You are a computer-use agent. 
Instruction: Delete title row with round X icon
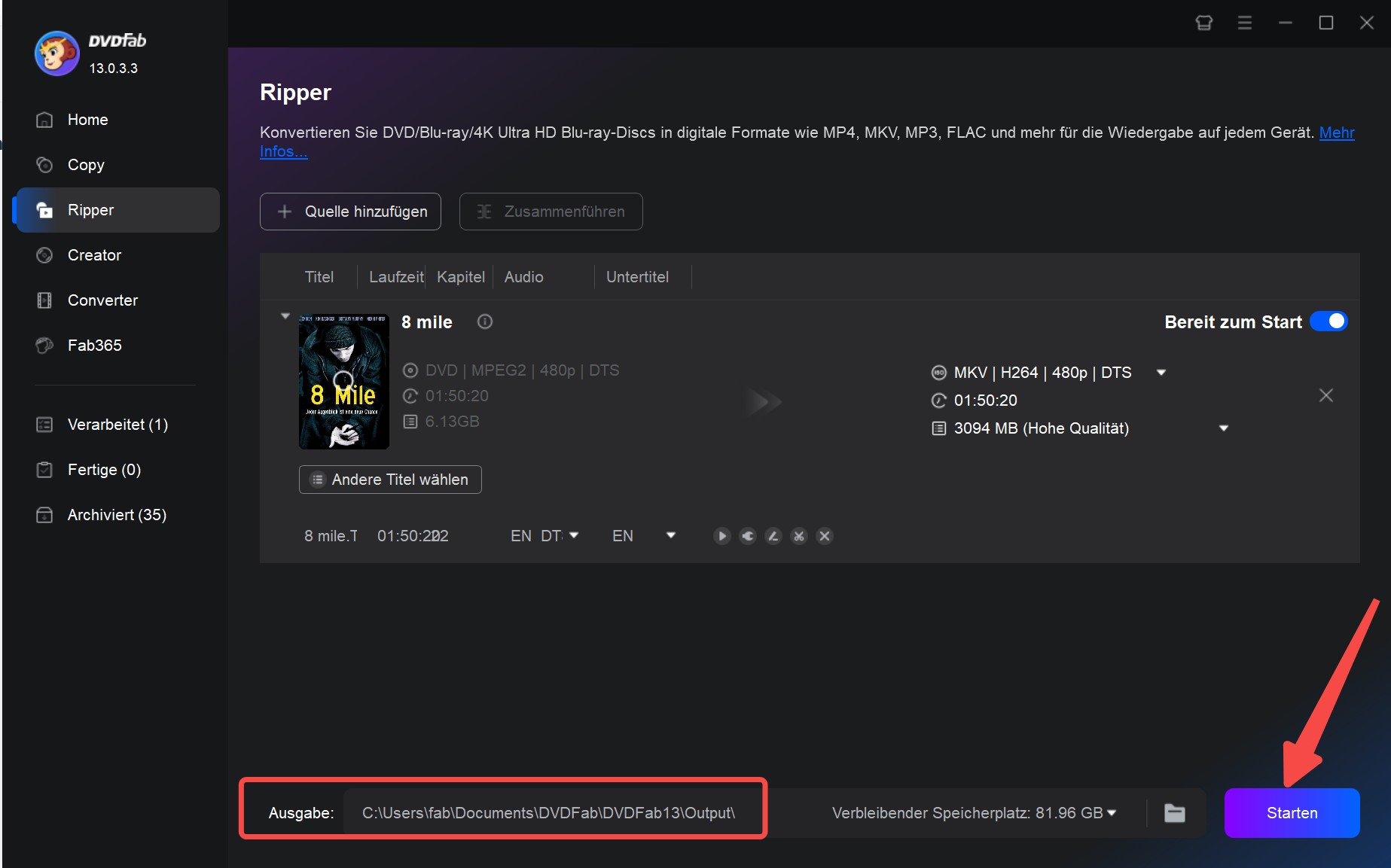coord(825,536)
